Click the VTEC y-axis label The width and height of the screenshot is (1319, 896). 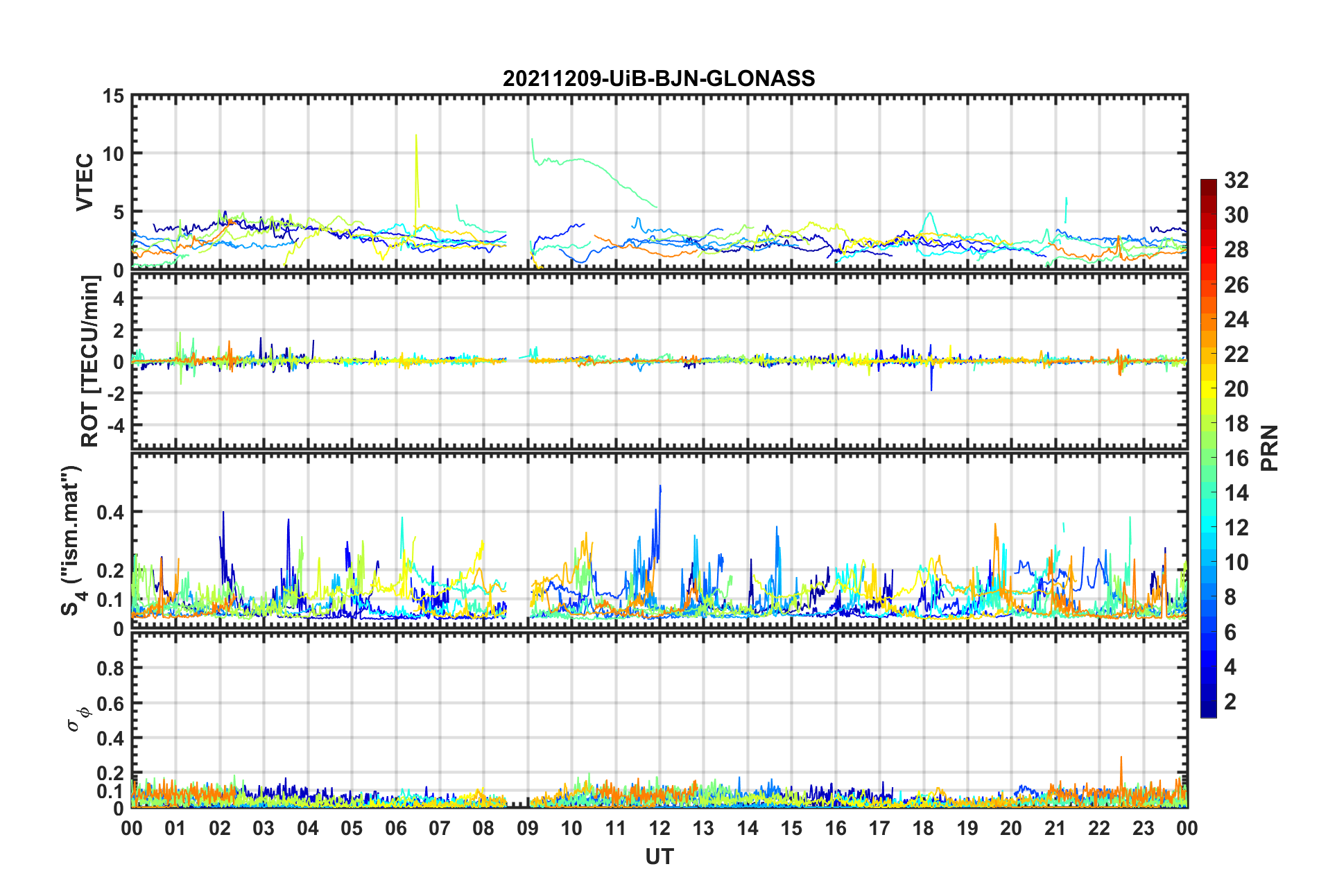tap(85, 182)
